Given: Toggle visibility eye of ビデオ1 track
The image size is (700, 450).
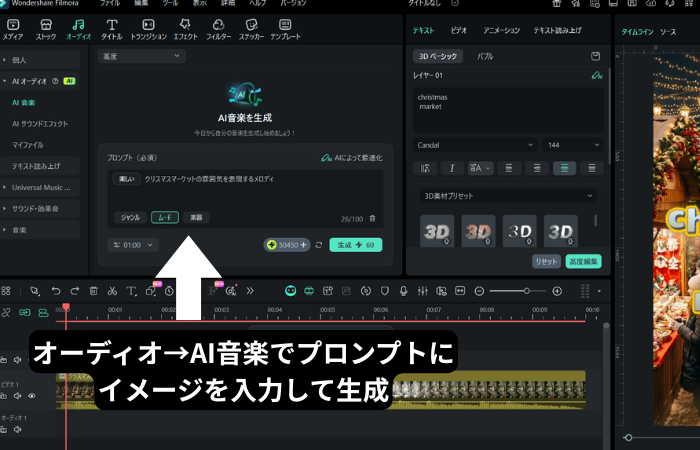Looking at the screenshot, I should [32, 396].
